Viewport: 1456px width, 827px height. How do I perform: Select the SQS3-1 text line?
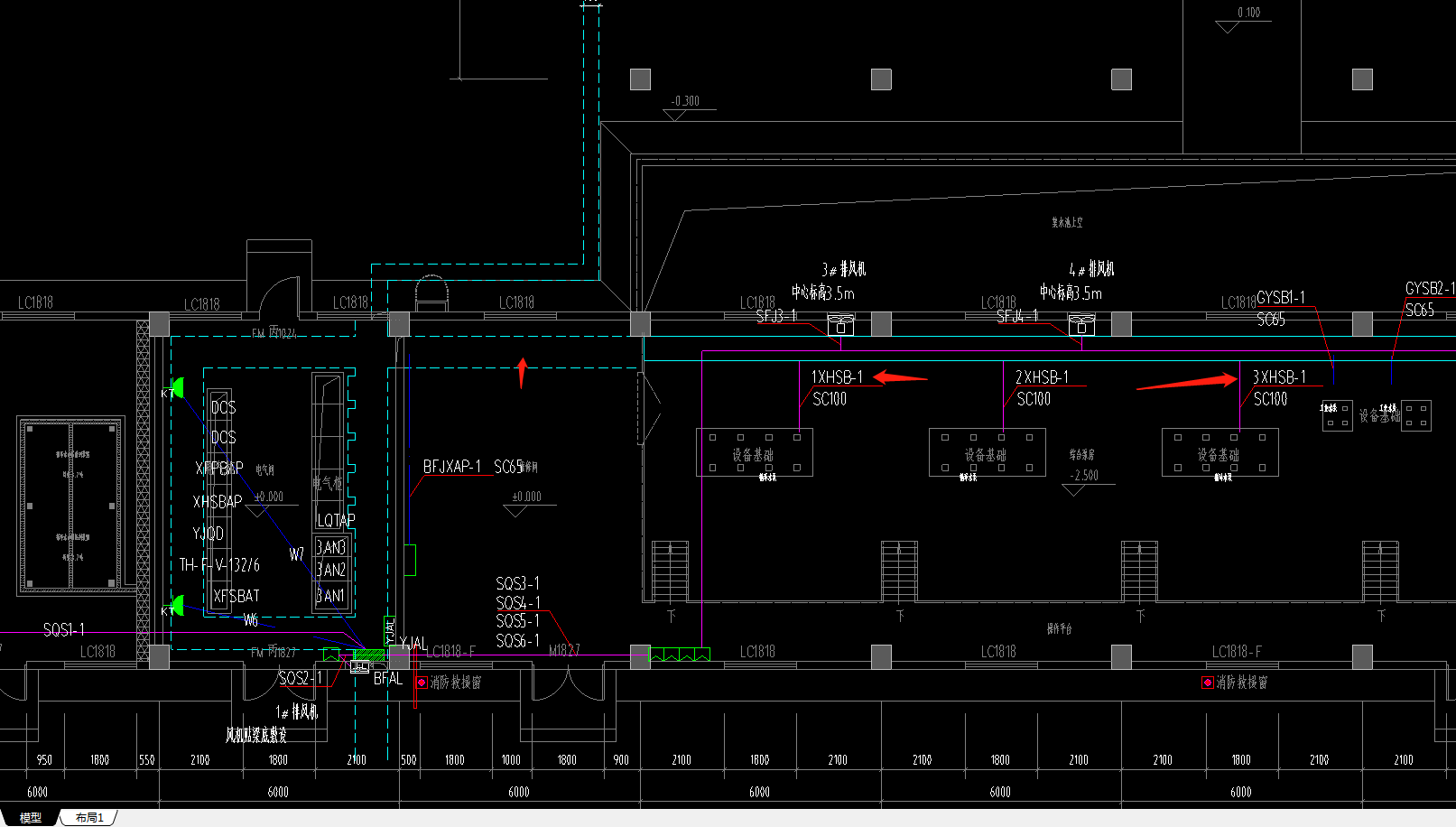(518, 584)
